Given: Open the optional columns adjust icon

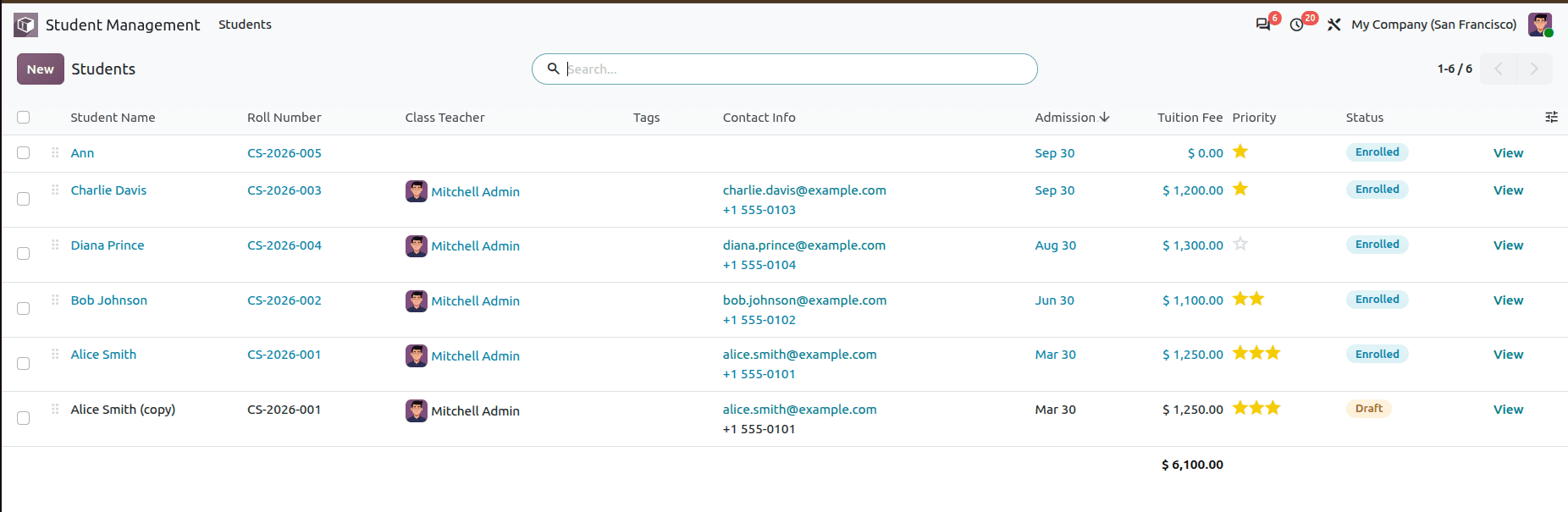Looking at the screenshot, I should 1551,118.
